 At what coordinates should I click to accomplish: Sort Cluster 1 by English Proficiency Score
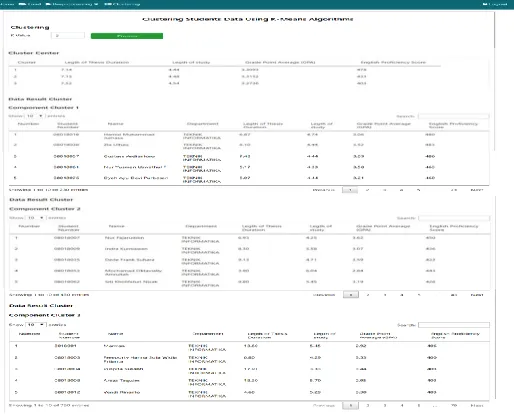click(x=453, y=125)
